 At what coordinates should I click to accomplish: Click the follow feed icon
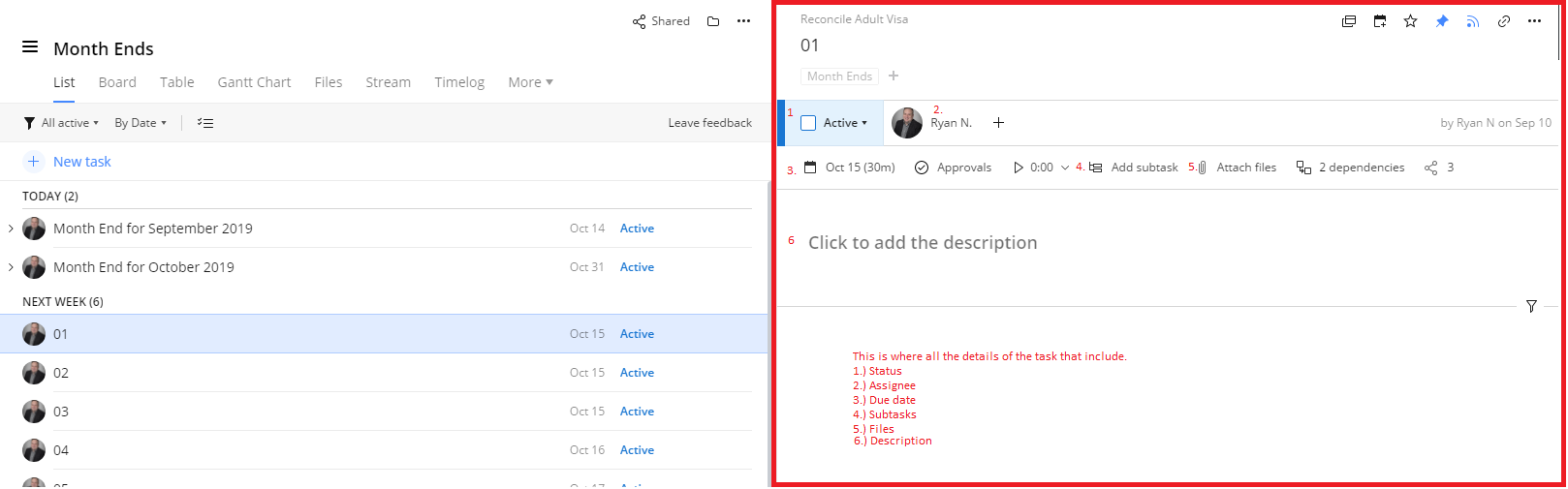(1473, 21)
